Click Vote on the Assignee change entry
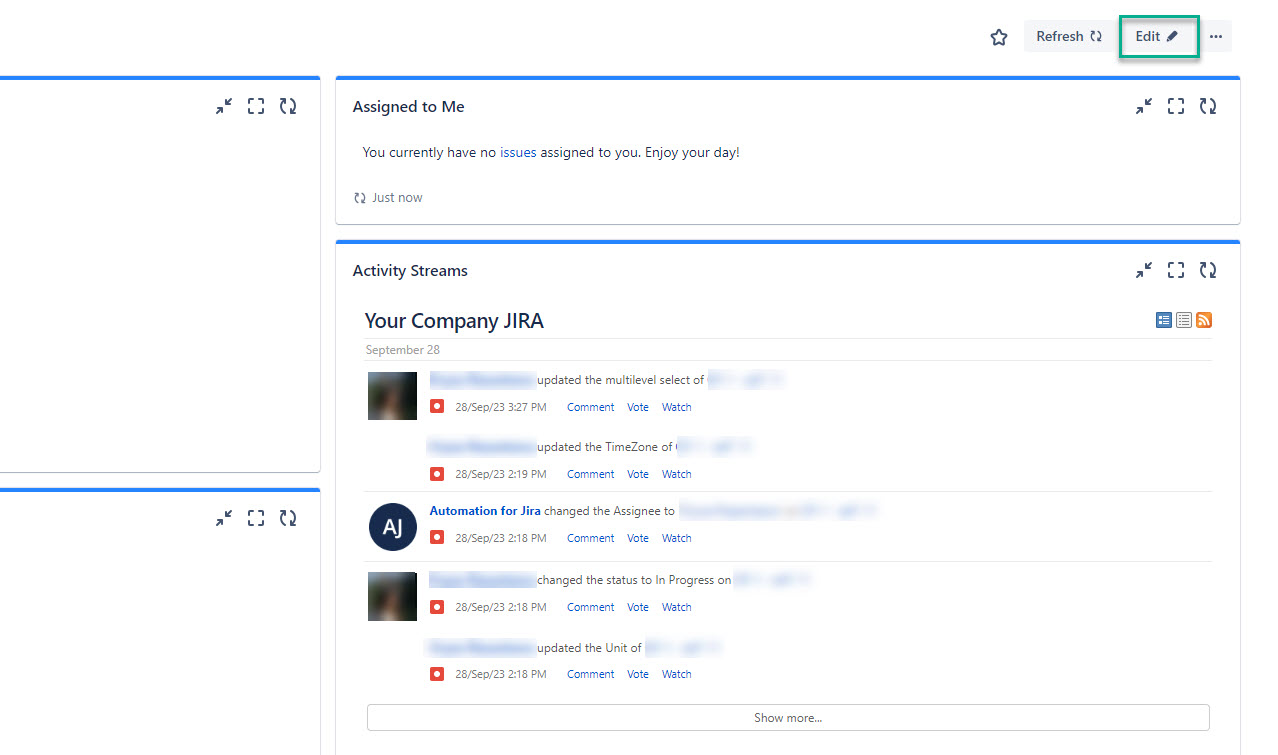This screenshot has width=1278, height=755. pos(638,539)
